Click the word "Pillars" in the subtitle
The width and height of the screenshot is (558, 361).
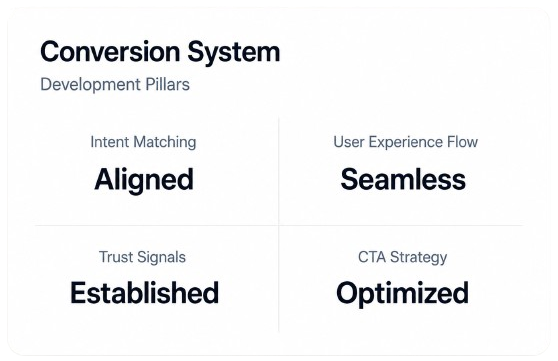167,84
